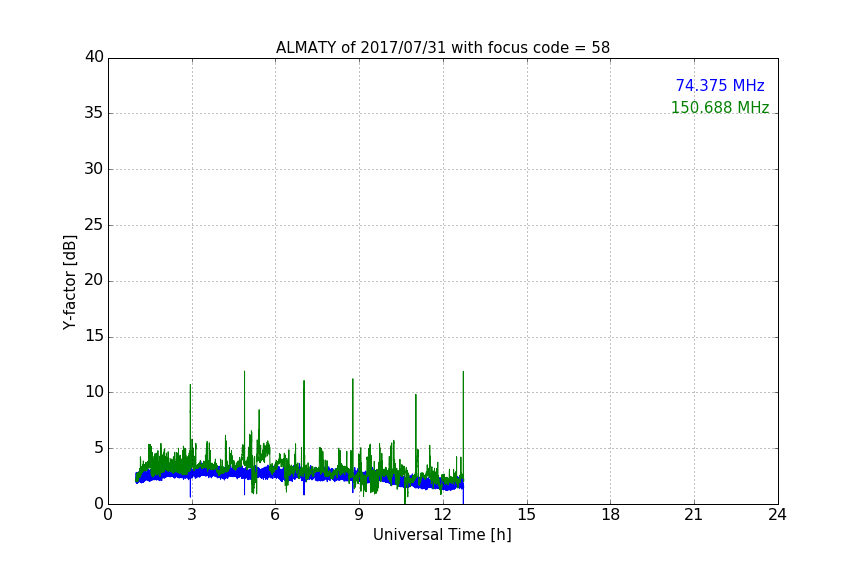Click the plot title 'ALMATY of 2017/07/31 with focus code = 58'
The width and height of the screenshot is (864, 576).
(x=442, y=48)
